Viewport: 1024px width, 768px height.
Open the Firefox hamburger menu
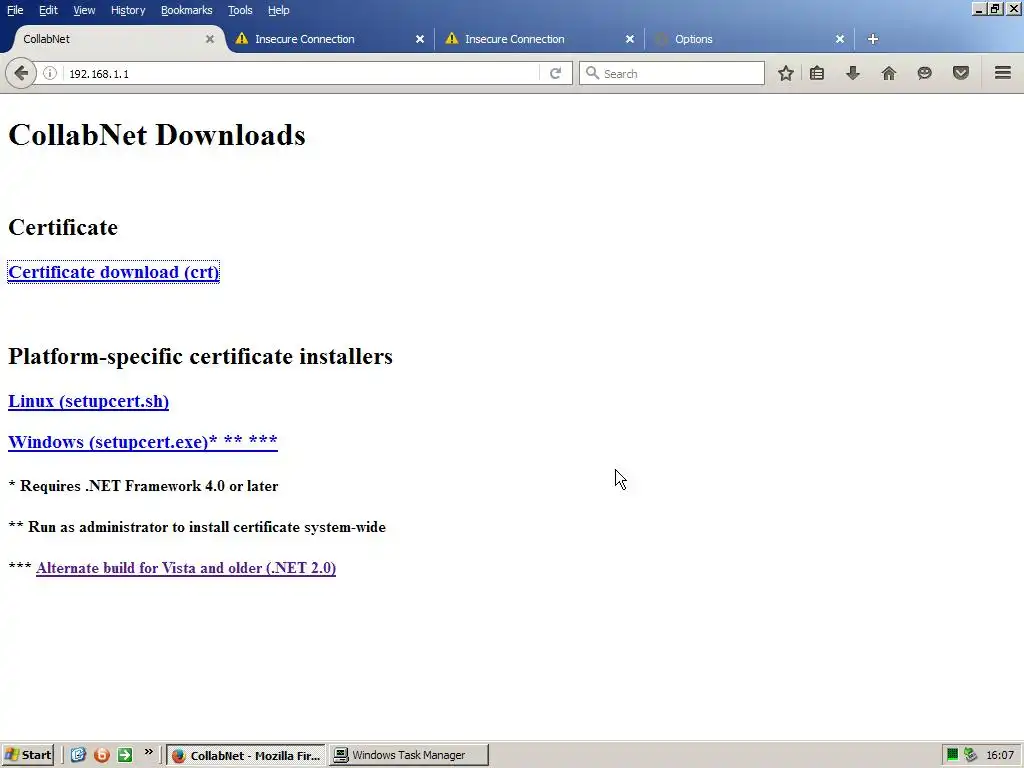1003,73
